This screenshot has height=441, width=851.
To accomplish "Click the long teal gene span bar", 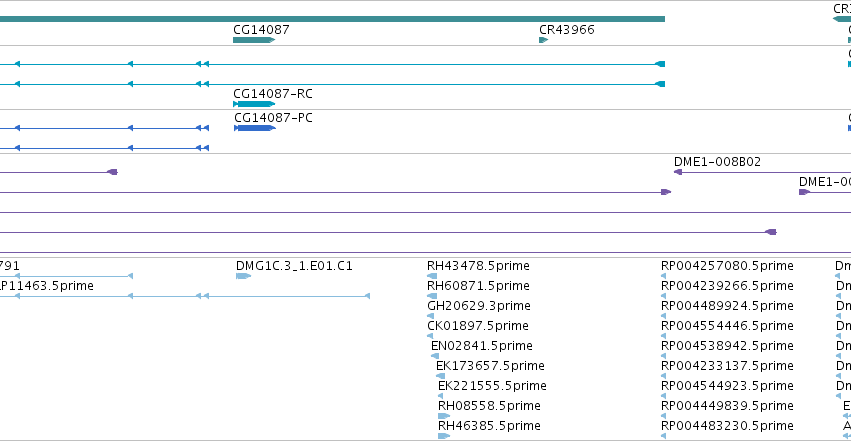I will [332, 19].
